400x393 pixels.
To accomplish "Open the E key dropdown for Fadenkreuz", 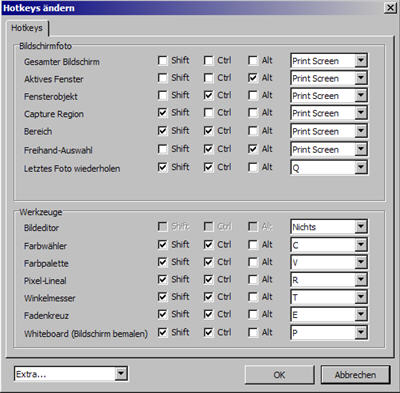I will [361, 314].
